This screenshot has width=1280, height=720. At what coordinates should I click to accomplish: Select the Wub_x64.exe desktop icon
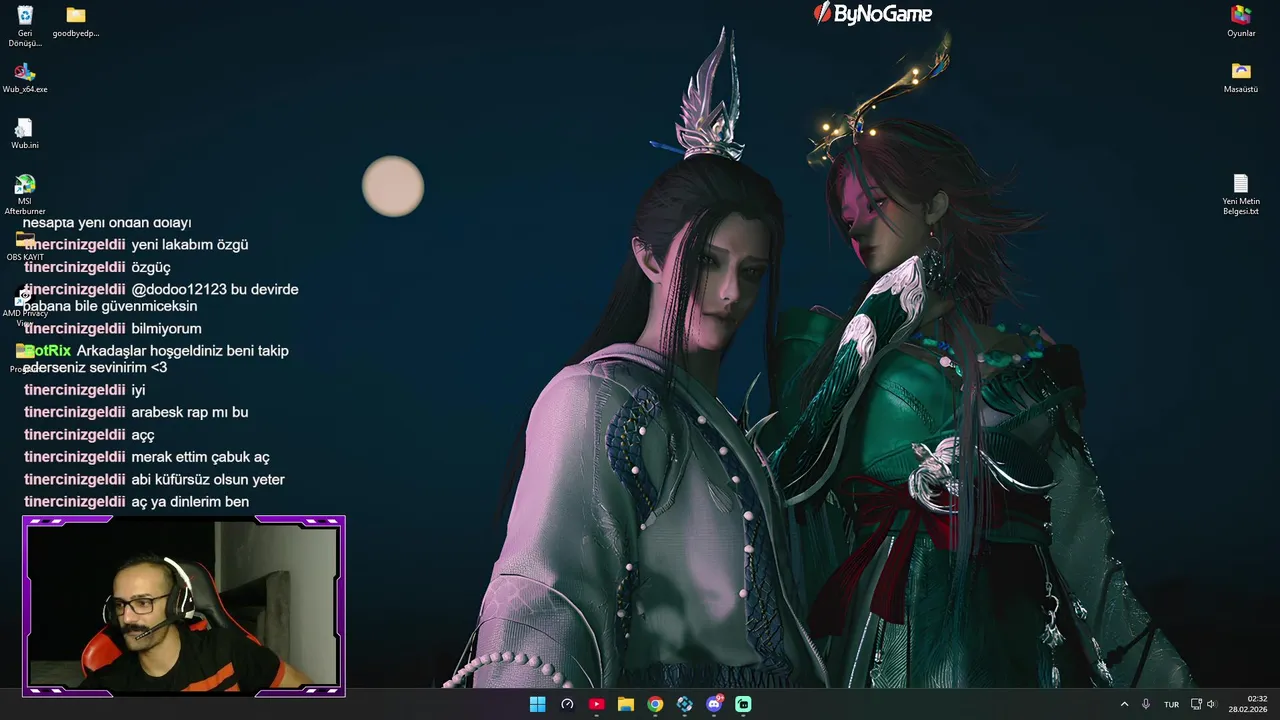pyautogui.click(x=25, y=78)
